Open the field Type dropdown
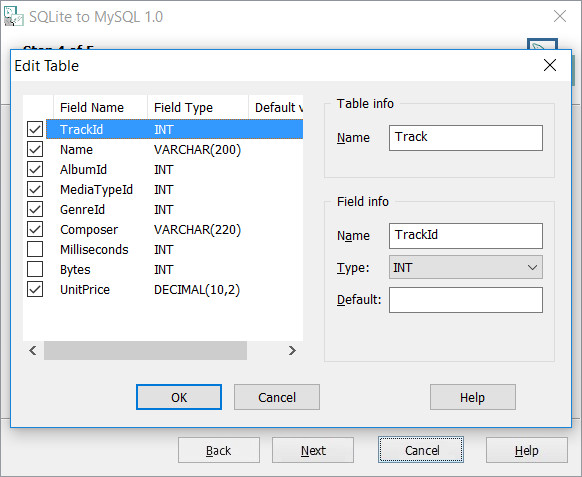Image resolution: width=582 pixels, height=477 pixels. (466, 267)
